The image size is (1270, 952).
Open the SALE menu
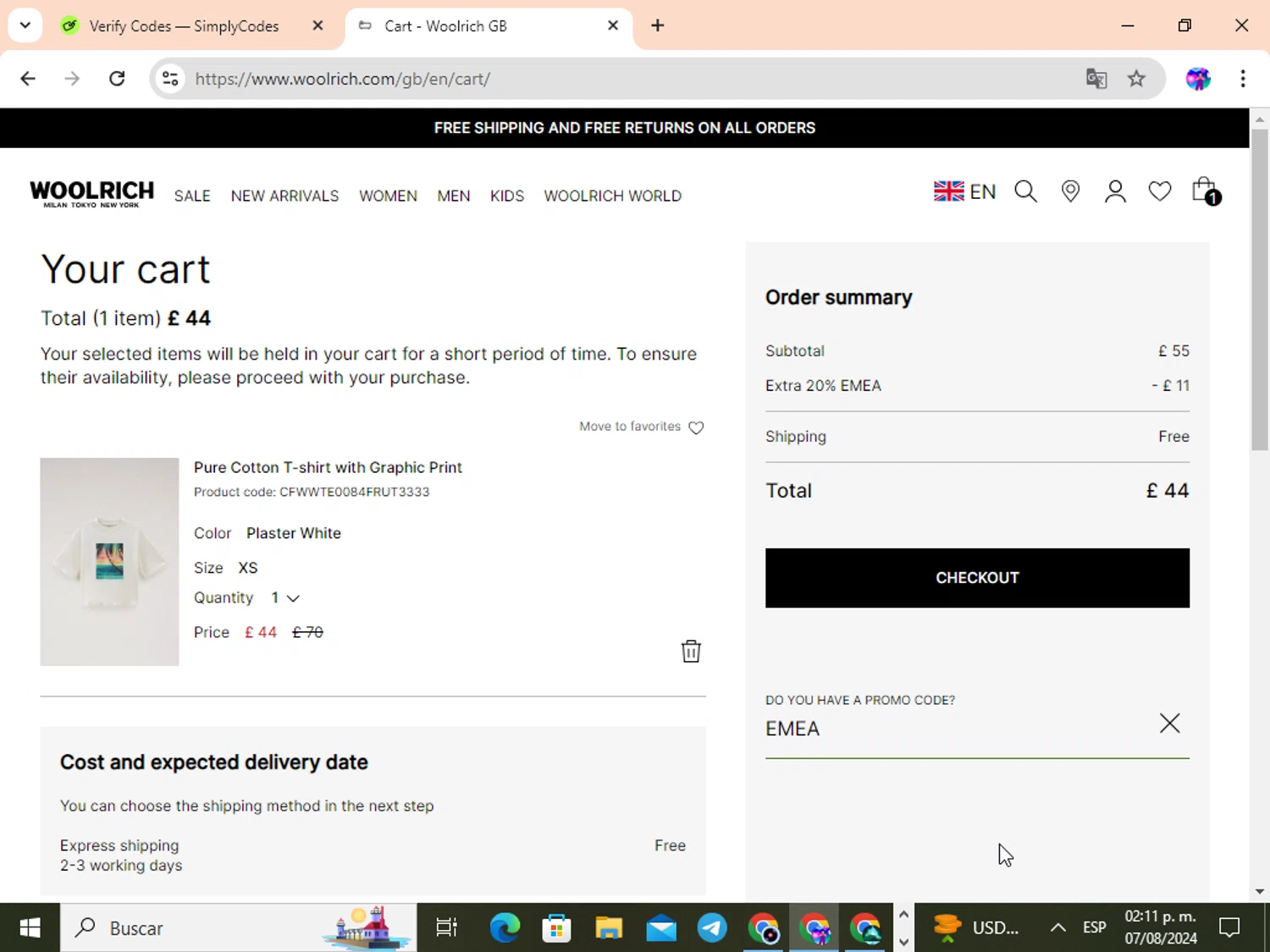point(192,195)
